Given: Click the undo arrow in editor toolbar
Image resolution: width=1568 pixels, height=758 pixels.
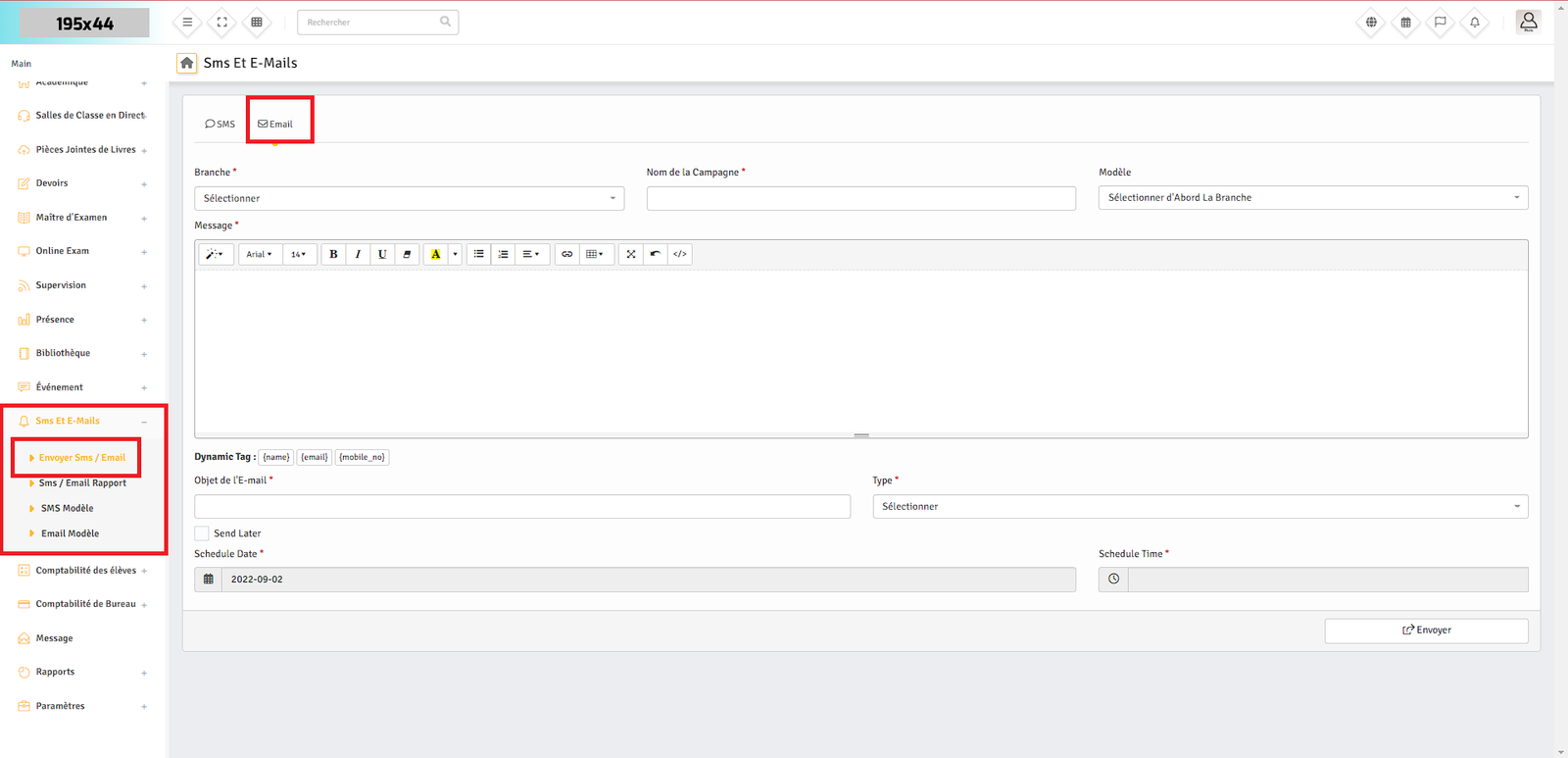Looking at the screenshot, I should click(x=656, y=254).
